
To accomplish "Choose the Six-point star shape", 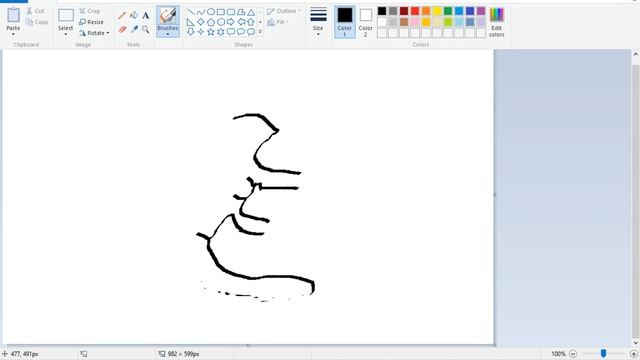I will click(221, 31).
